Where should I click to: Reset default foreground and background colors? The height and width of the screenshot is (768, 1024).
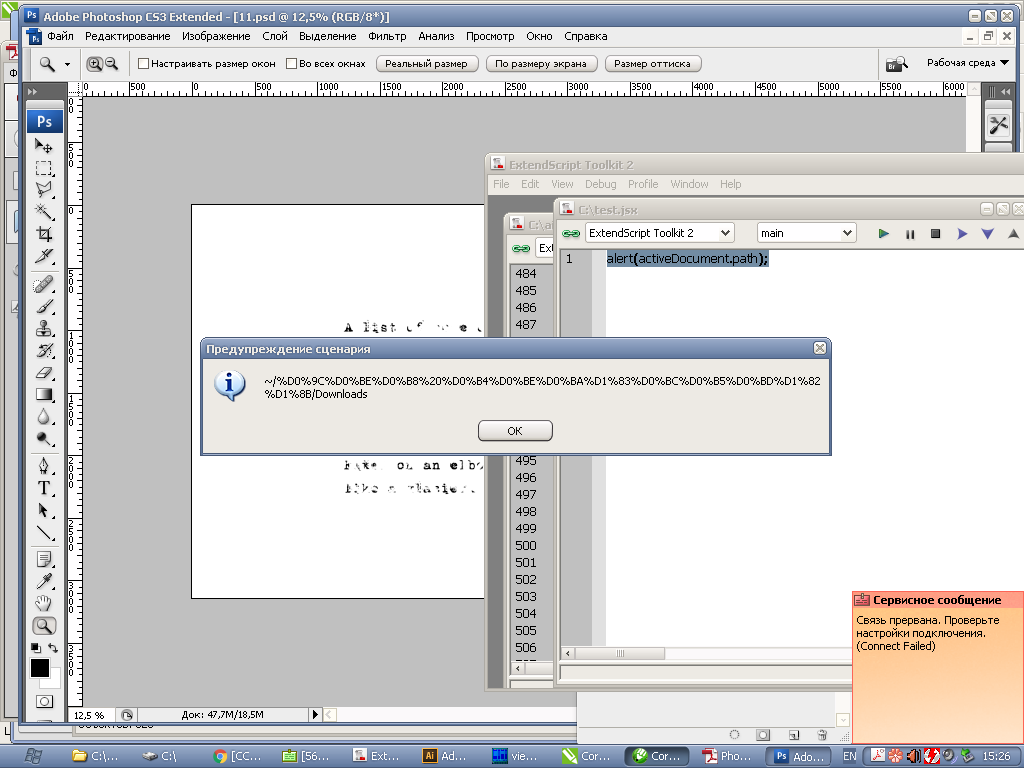pos(36,648)
